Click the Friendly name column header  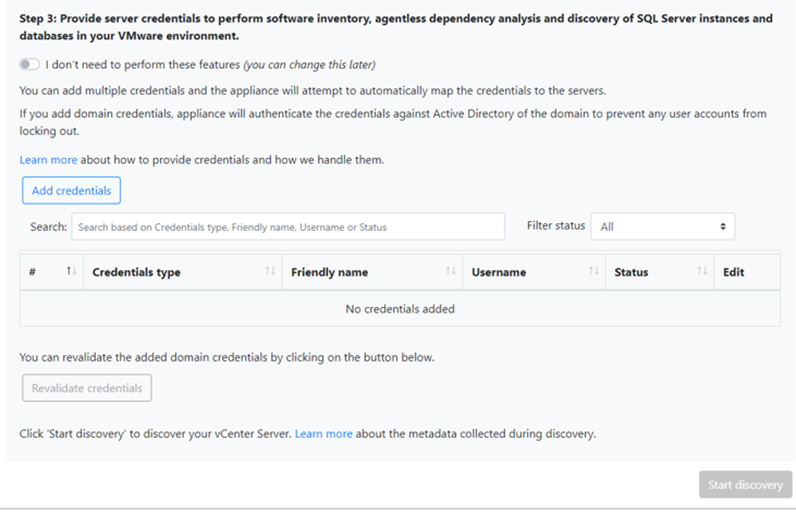pyautogui.click(x=330, y=272)
